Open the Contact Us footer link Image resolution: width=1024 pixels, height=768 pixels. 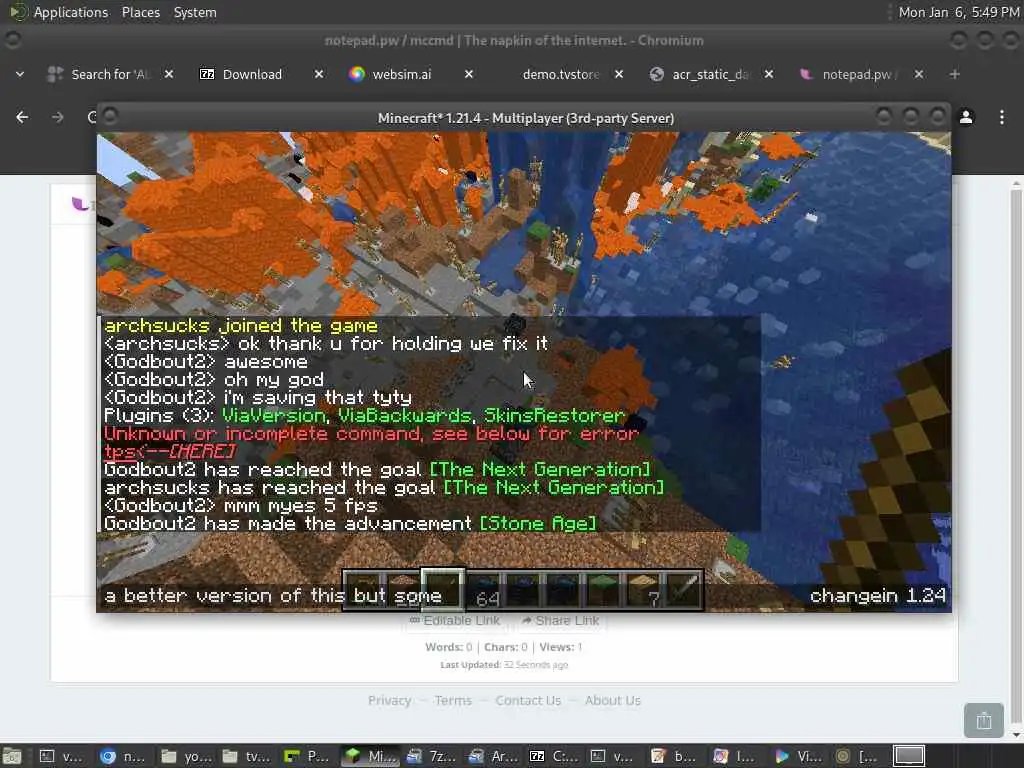[528, 701]
